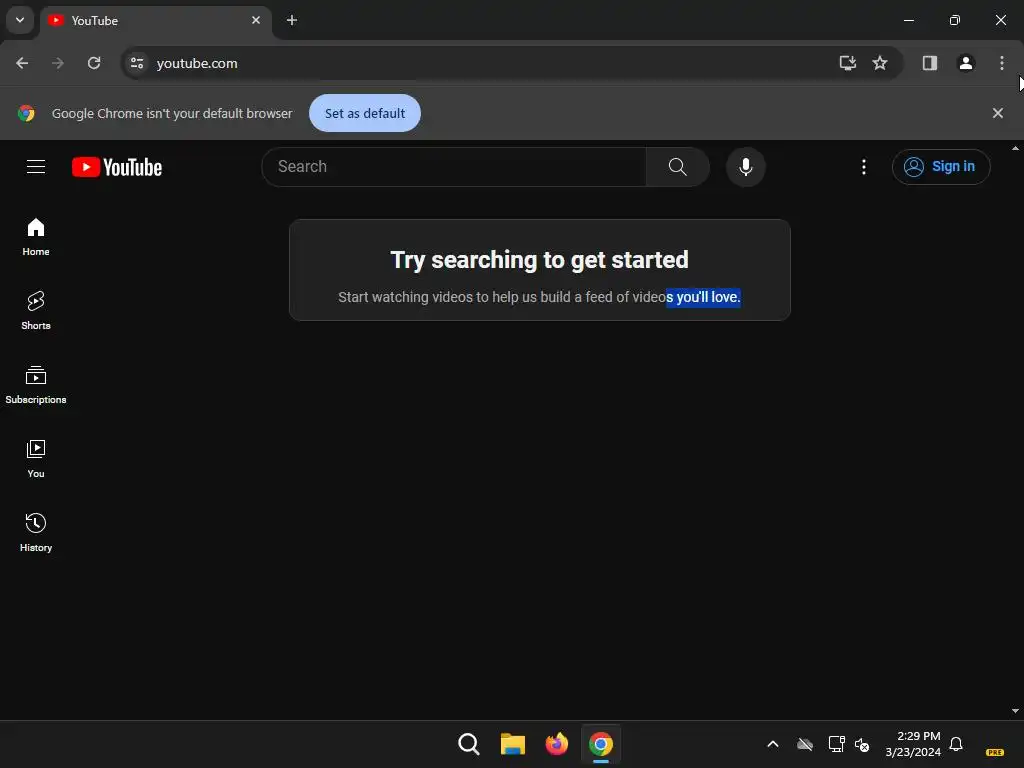
Task: Click the page scrollbar up arrow
Action: (x=1015, y=148)
